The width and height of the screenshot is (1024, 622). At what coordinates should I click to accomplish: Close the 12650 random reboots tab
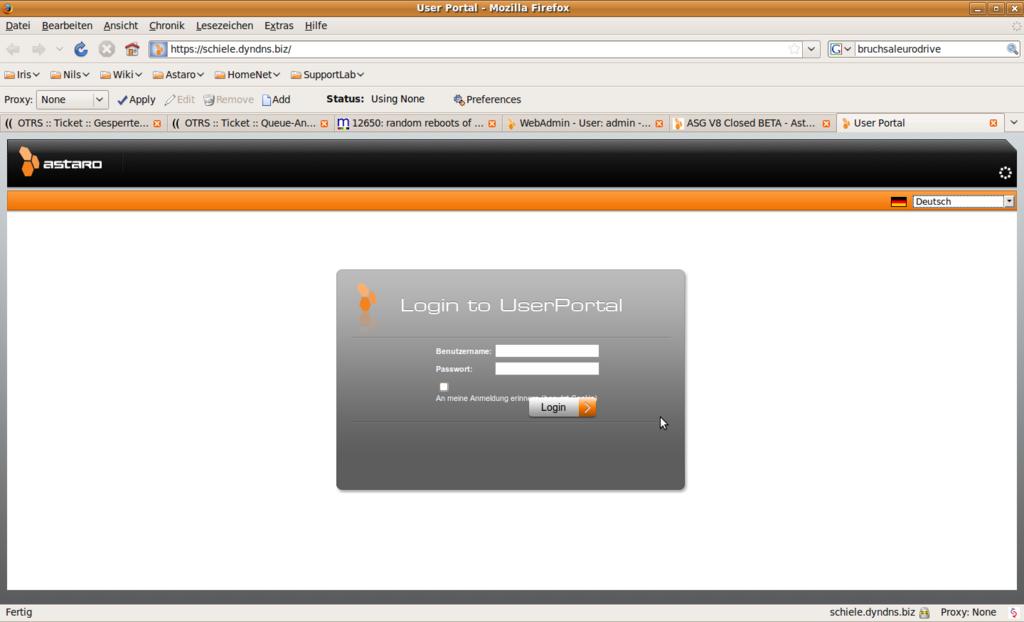pos(492,123)
